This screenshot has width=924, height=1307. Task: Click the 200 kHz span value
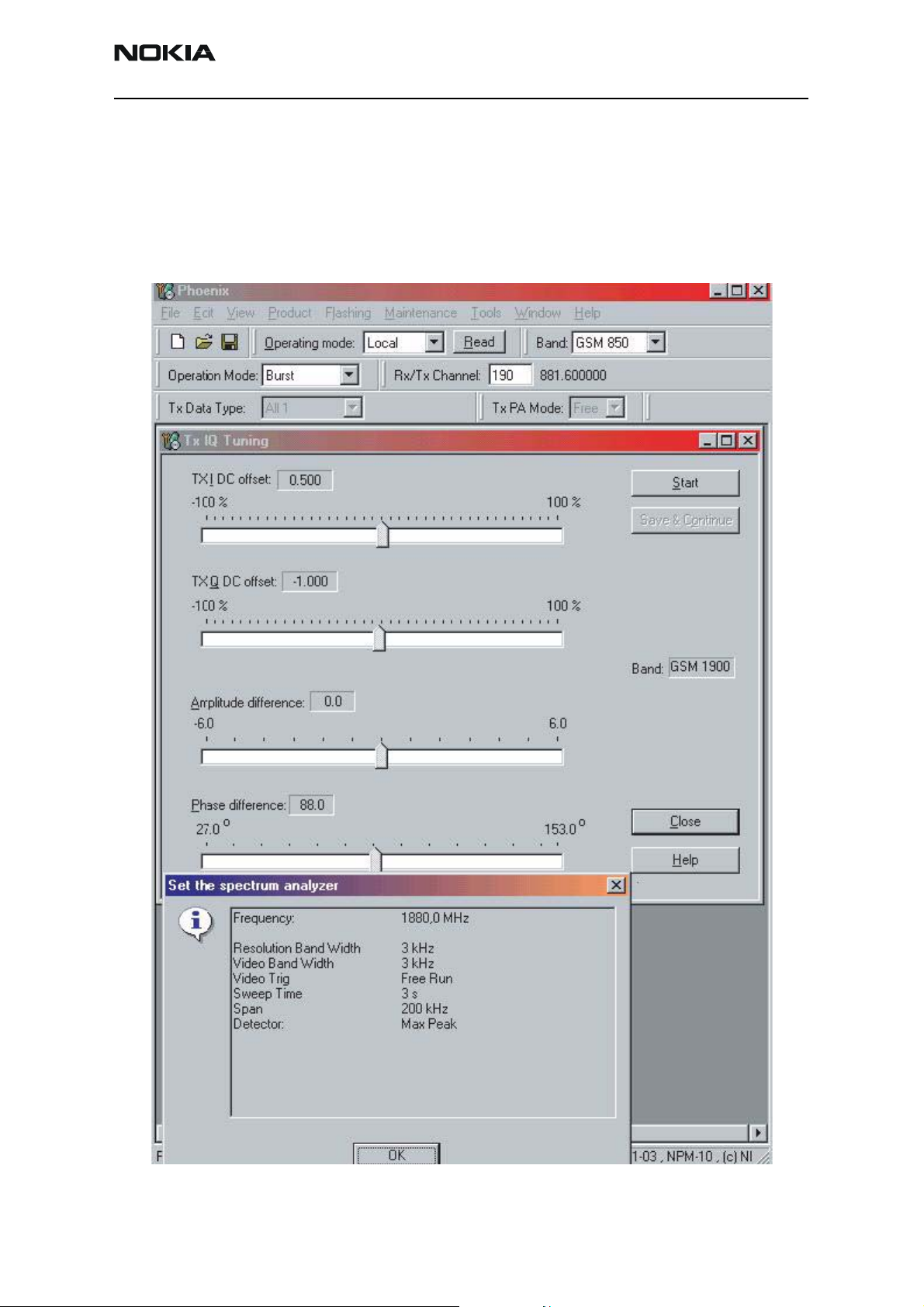point(424,1009)
